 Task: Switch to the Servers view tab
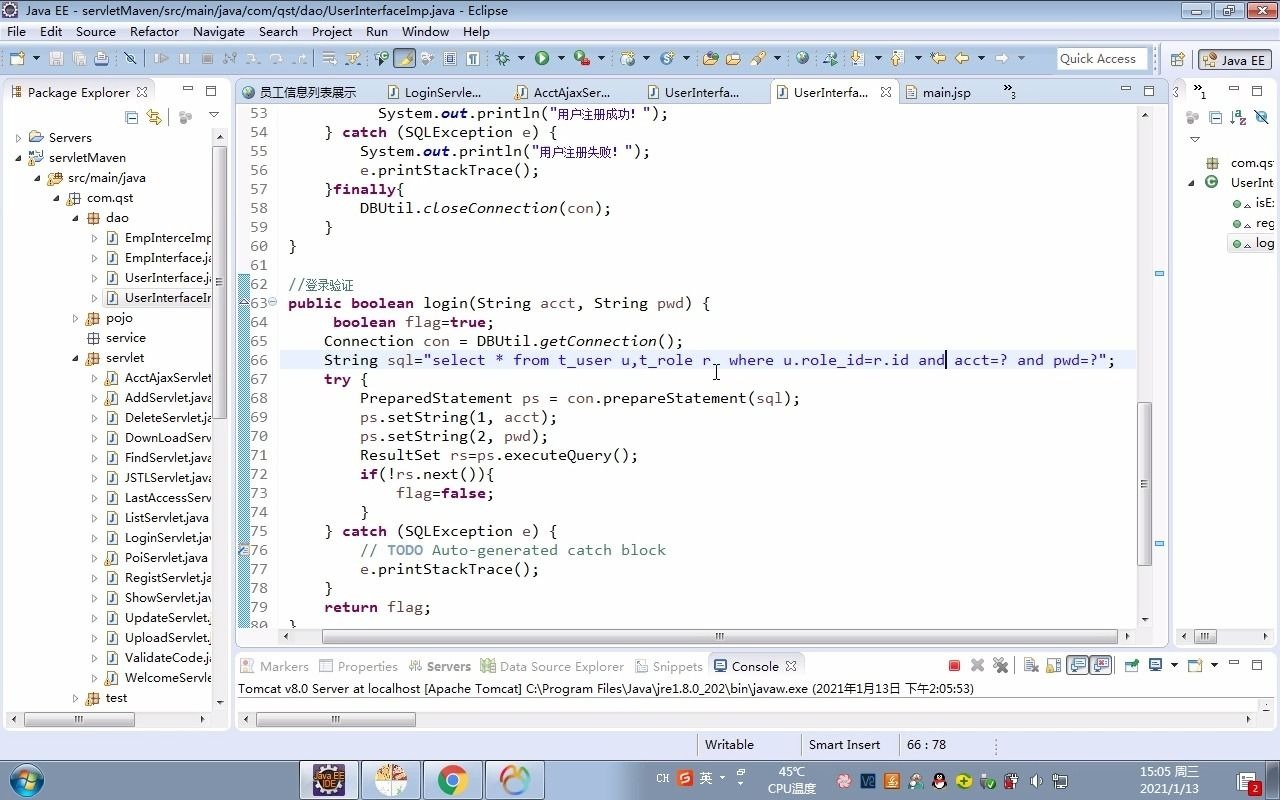tap(438, 666)
